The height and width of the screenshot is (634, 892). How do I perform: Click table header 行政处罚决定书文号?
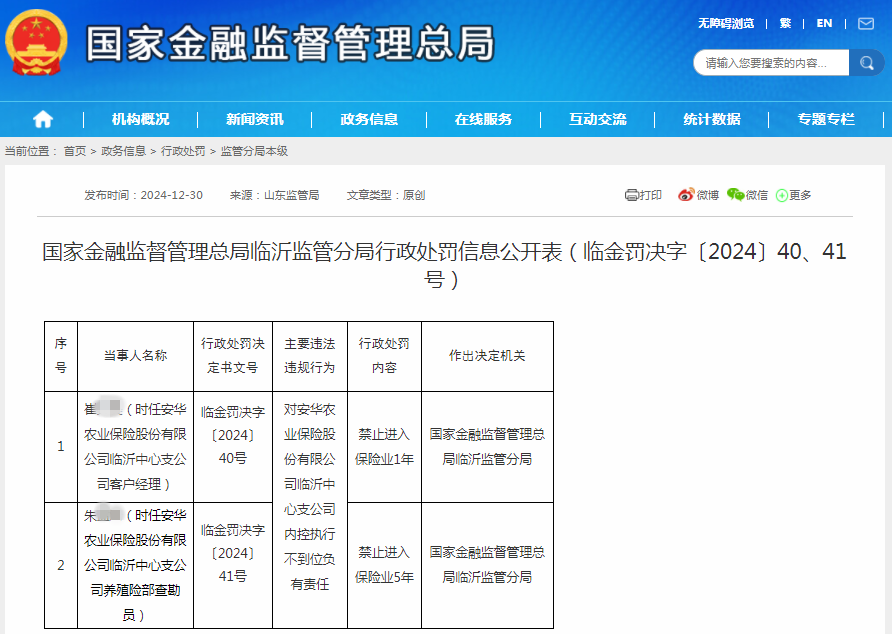[x=233, y=356]
